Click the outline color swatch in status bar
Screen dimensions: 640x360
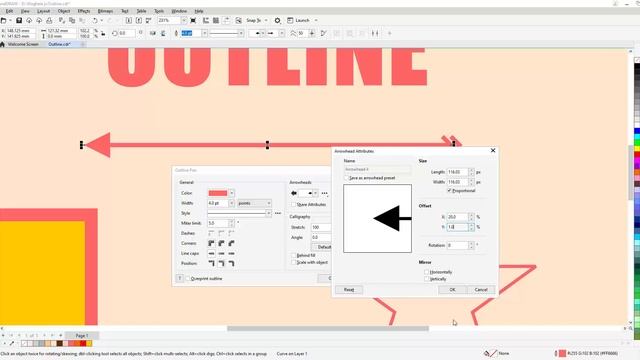point(562,353)
